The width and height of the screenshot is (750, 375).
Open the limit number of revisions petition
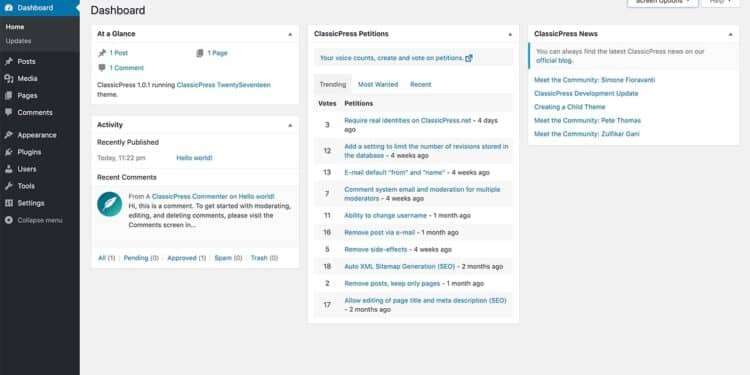point(426,151)
